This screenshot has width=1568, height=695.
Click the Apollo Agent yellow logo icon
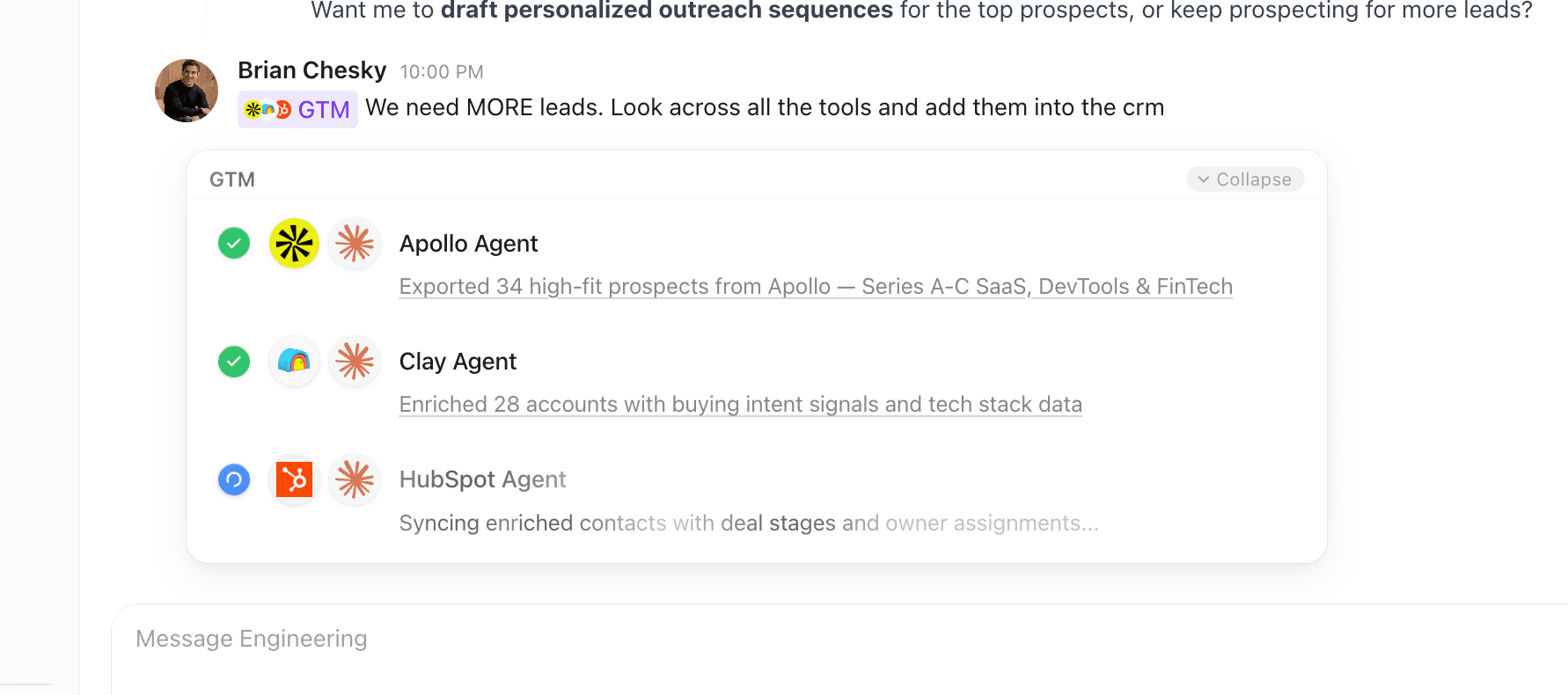294,243
